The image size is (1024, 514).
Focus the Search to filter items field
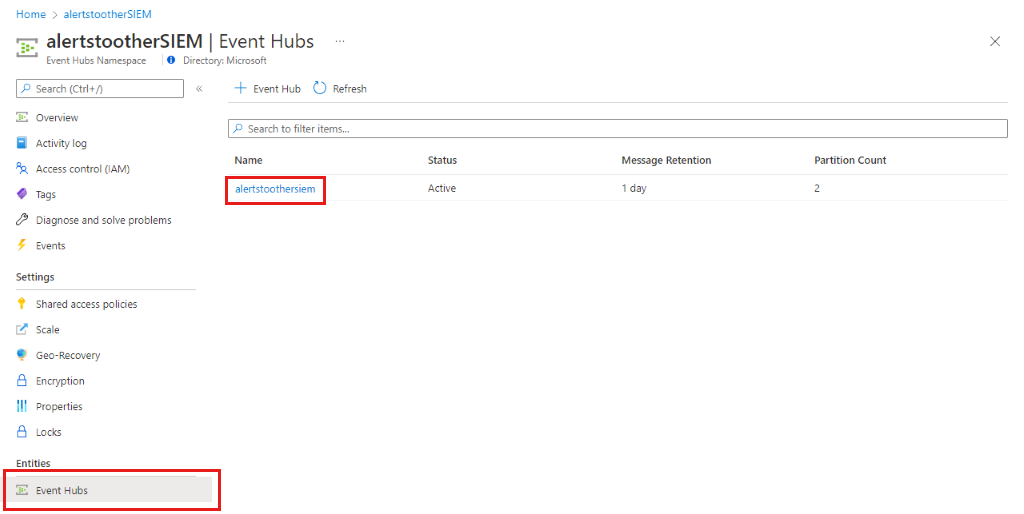click(618, 129)
